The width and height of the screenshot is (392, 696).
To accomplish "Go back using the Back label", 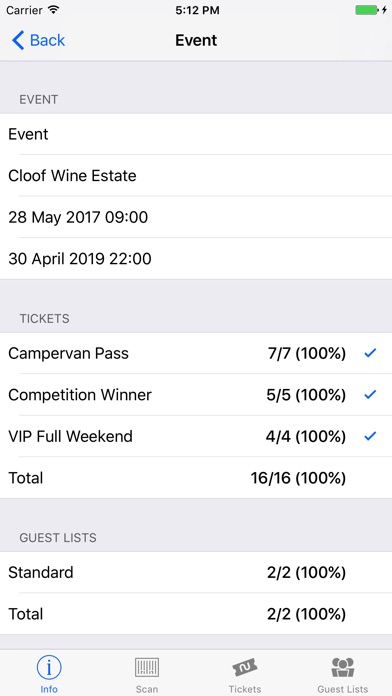I will [x=47, y=40].
